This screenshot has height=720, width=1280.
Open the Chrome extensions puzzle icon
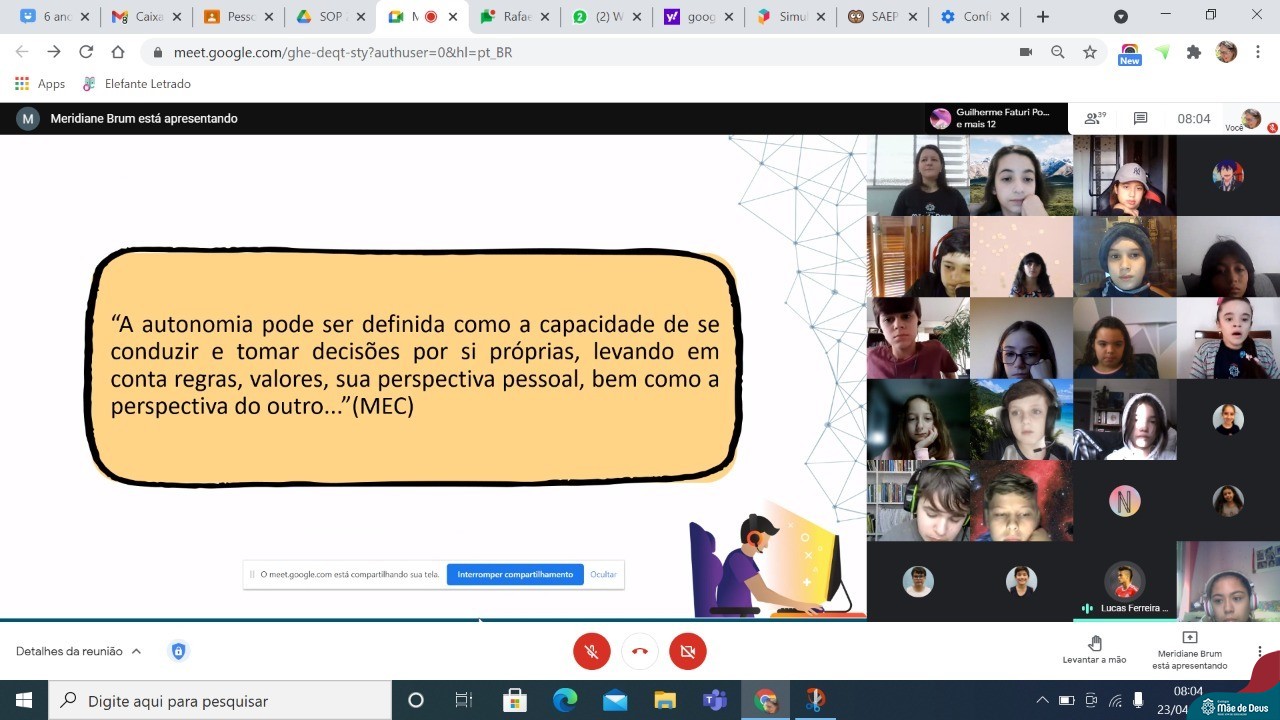(x=1193, y=52)
